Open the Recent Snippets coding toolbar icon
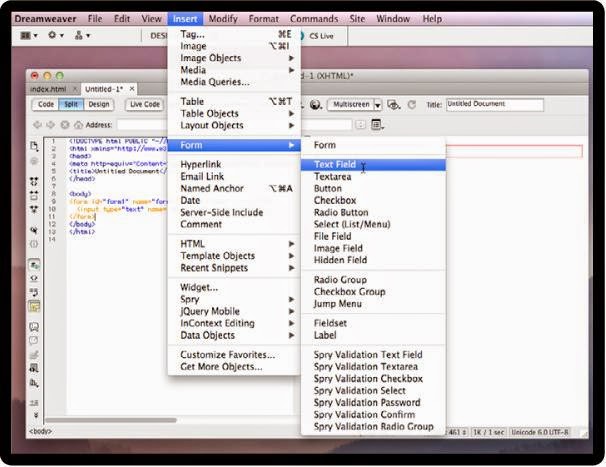The image size is (606, 467). (x=34, y=368)
